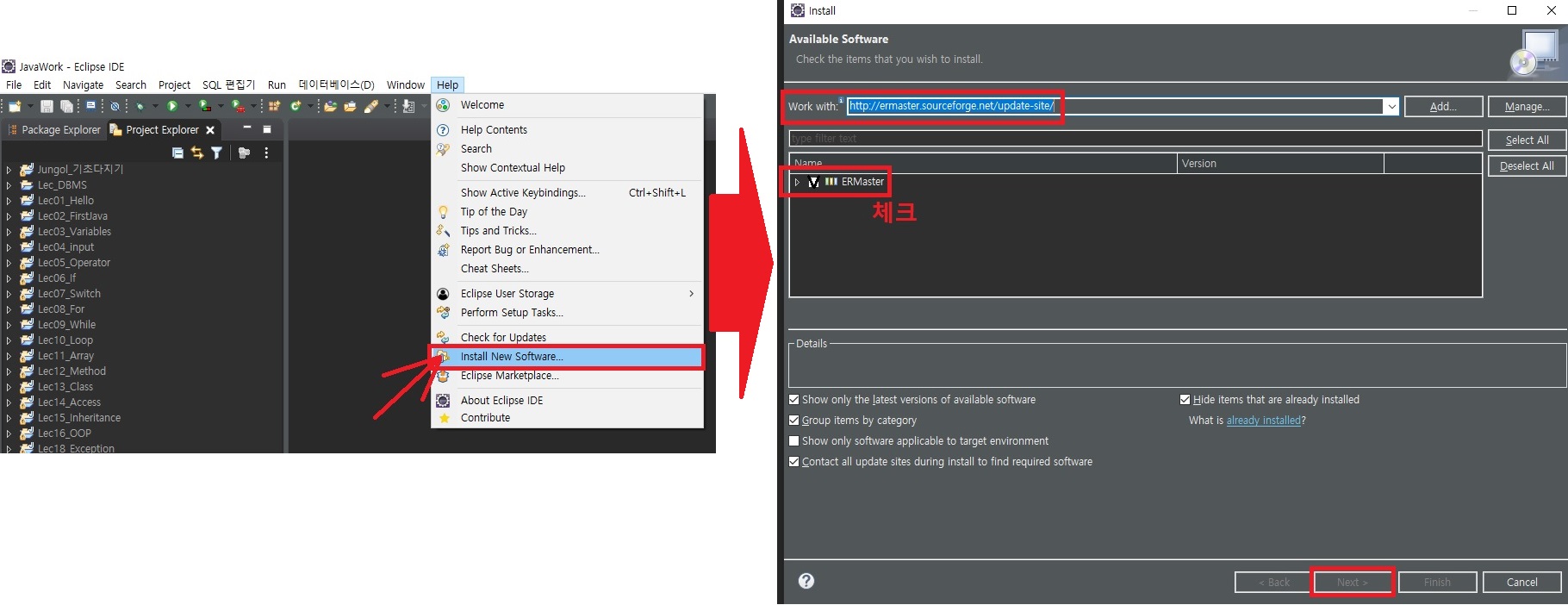
Task: Click the New Java Package icon
Action: click(274, 106)
